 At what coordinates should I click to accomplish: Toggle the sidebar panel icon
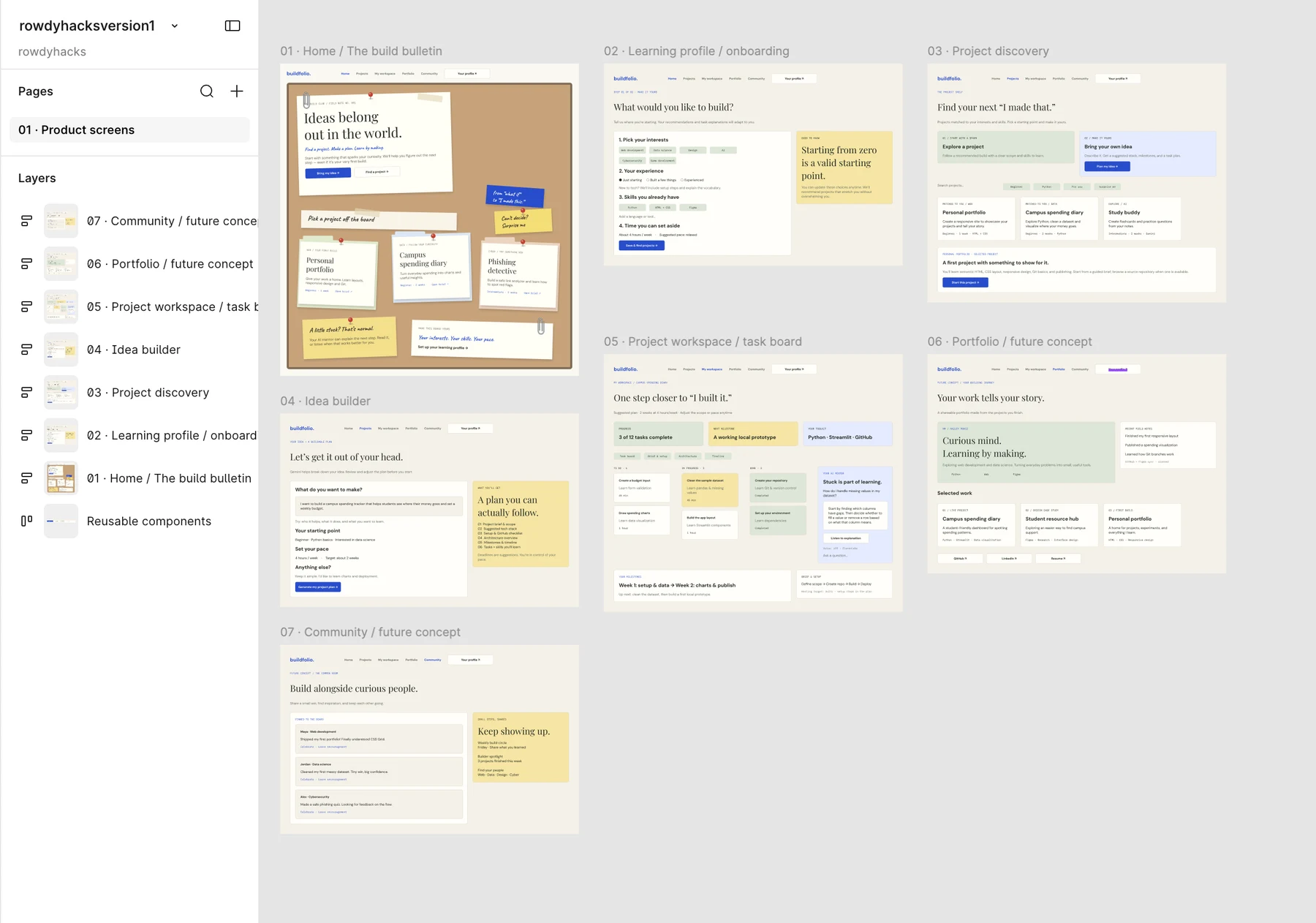click(232, 26)
